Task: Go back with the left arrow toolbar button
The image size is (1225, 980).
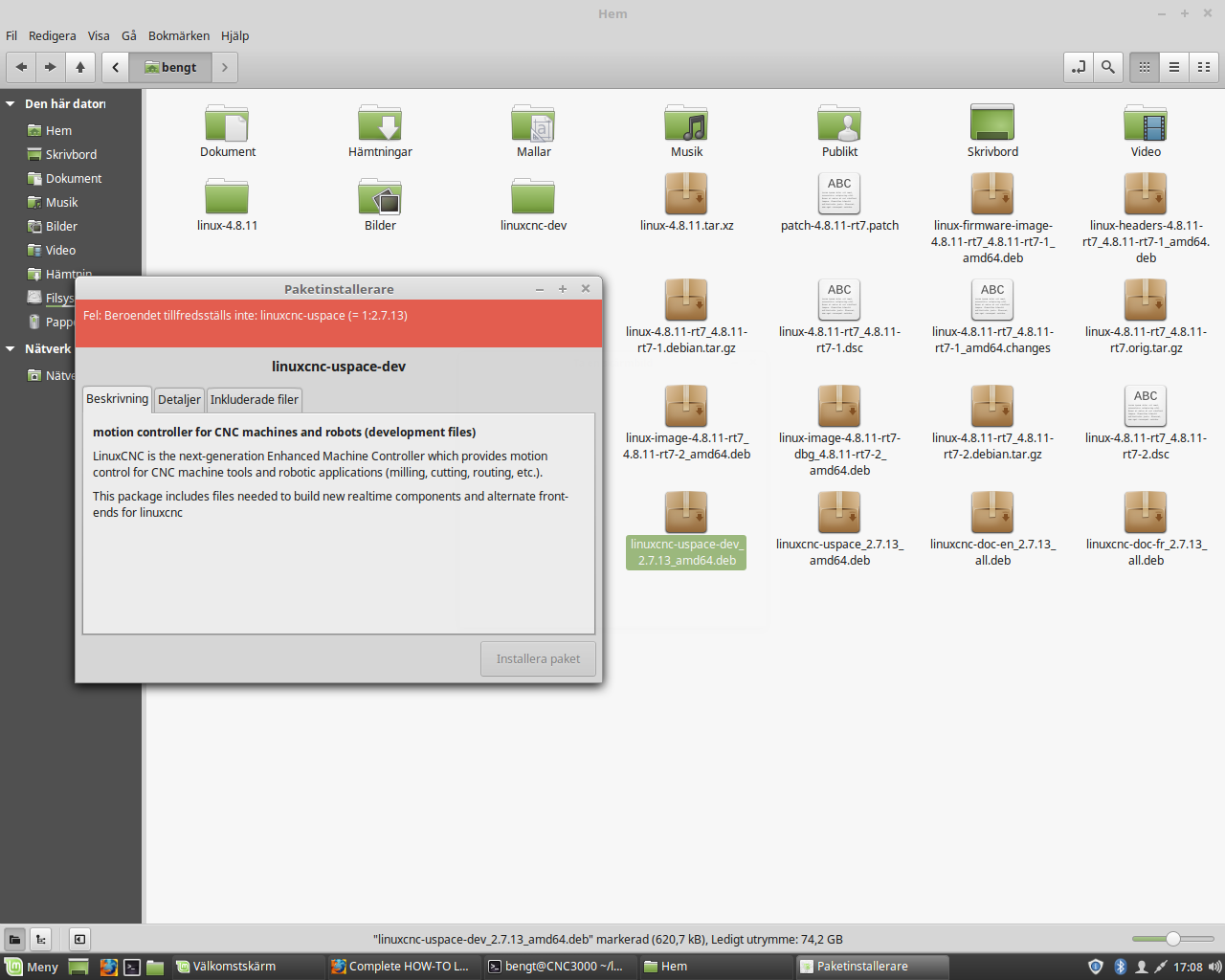Action: tap(21, 67)
